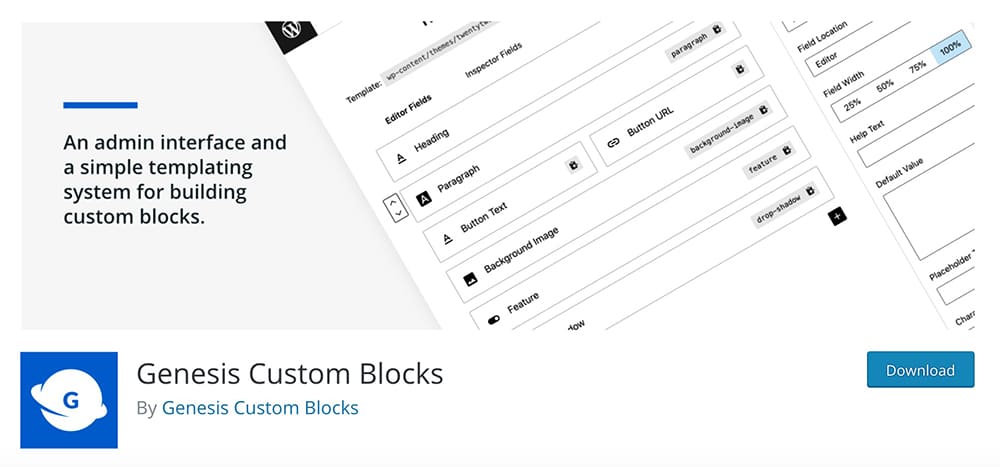Choose the 50% field width option
The image size is (1000, 467).
[885, 85]
